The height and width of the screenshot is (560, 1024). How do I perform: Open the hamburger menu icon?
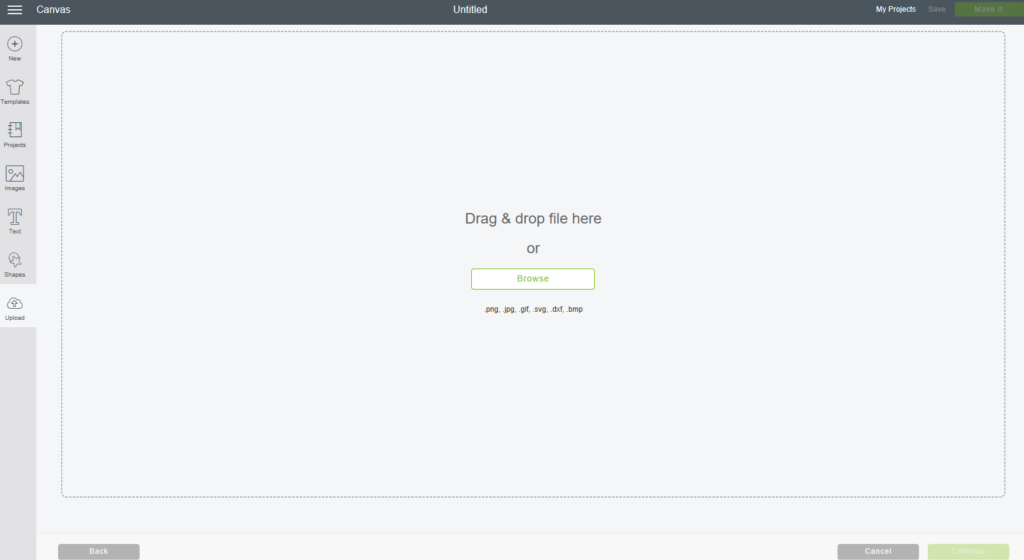tap(14, 9)
